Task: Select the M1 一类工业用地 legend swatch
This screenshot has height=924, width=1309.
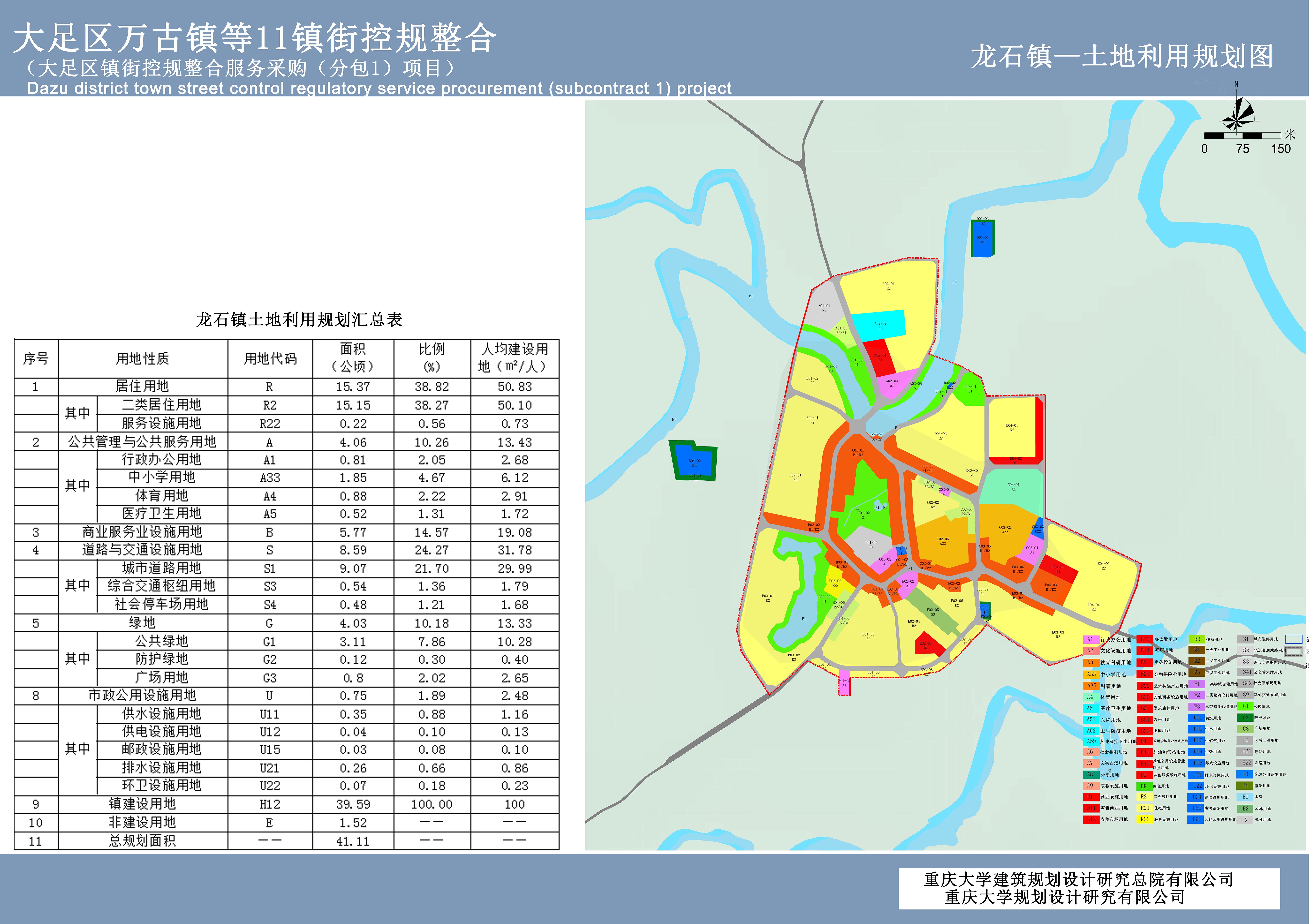Action: point(1197,650)
